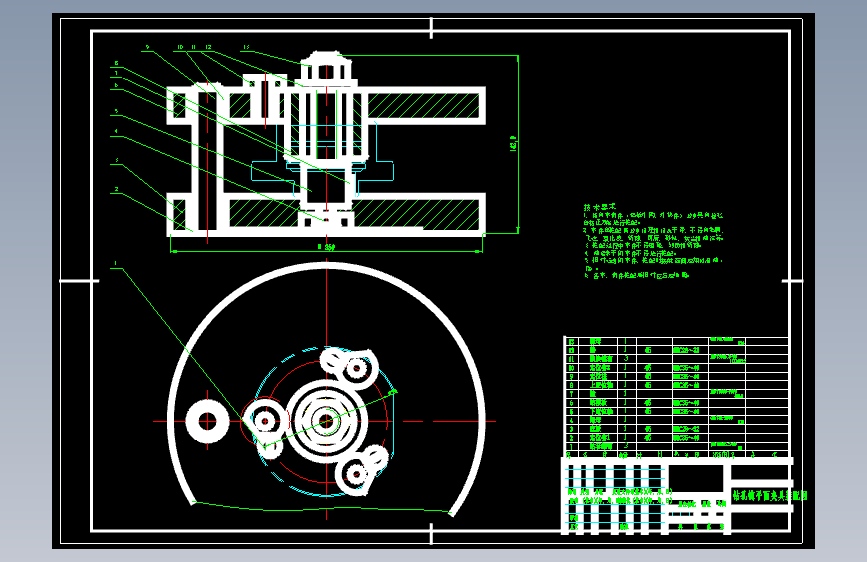Select balloon label 3 in section view
Screen dimensions: 867x562
(117, 160)
